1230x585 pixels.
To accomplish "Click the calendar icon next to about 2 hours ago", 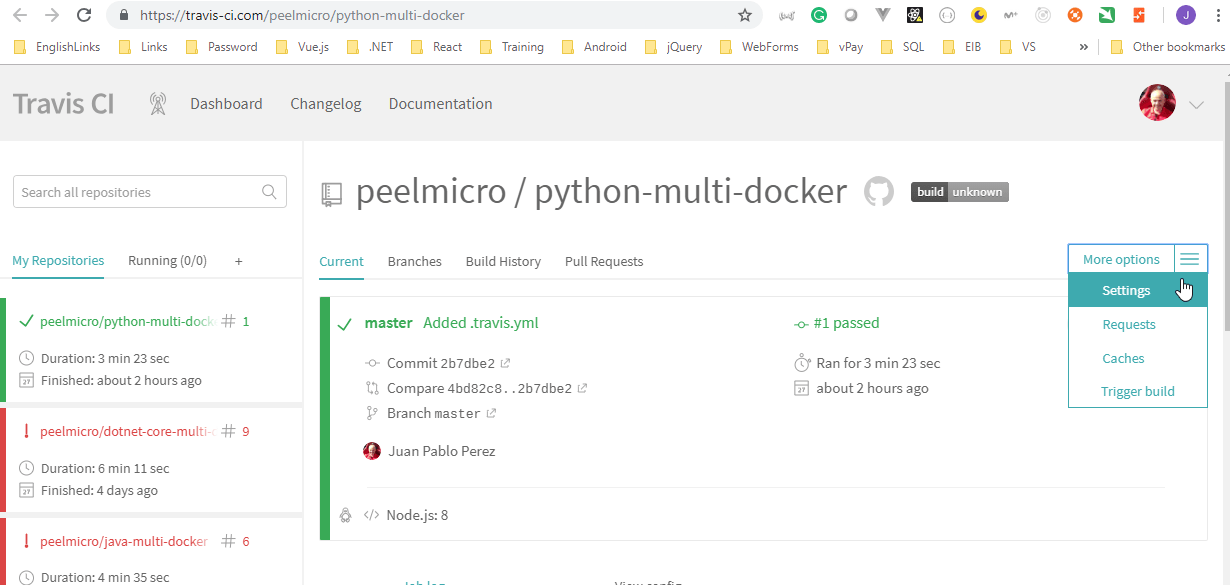I will pyautogui.click(x=802, y=388).
